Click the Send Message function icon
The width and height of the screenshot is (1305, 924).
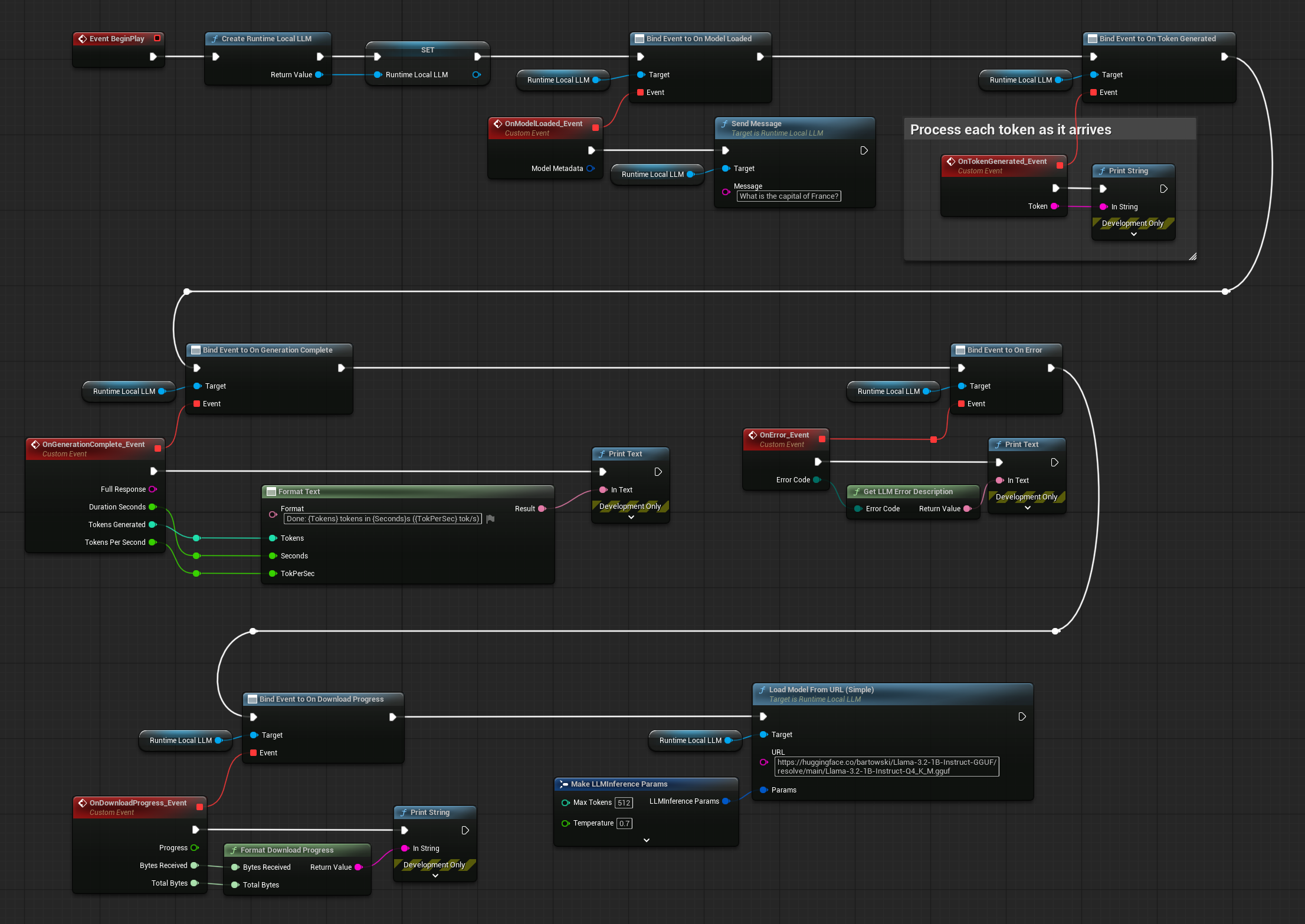[x=724, y=124]
